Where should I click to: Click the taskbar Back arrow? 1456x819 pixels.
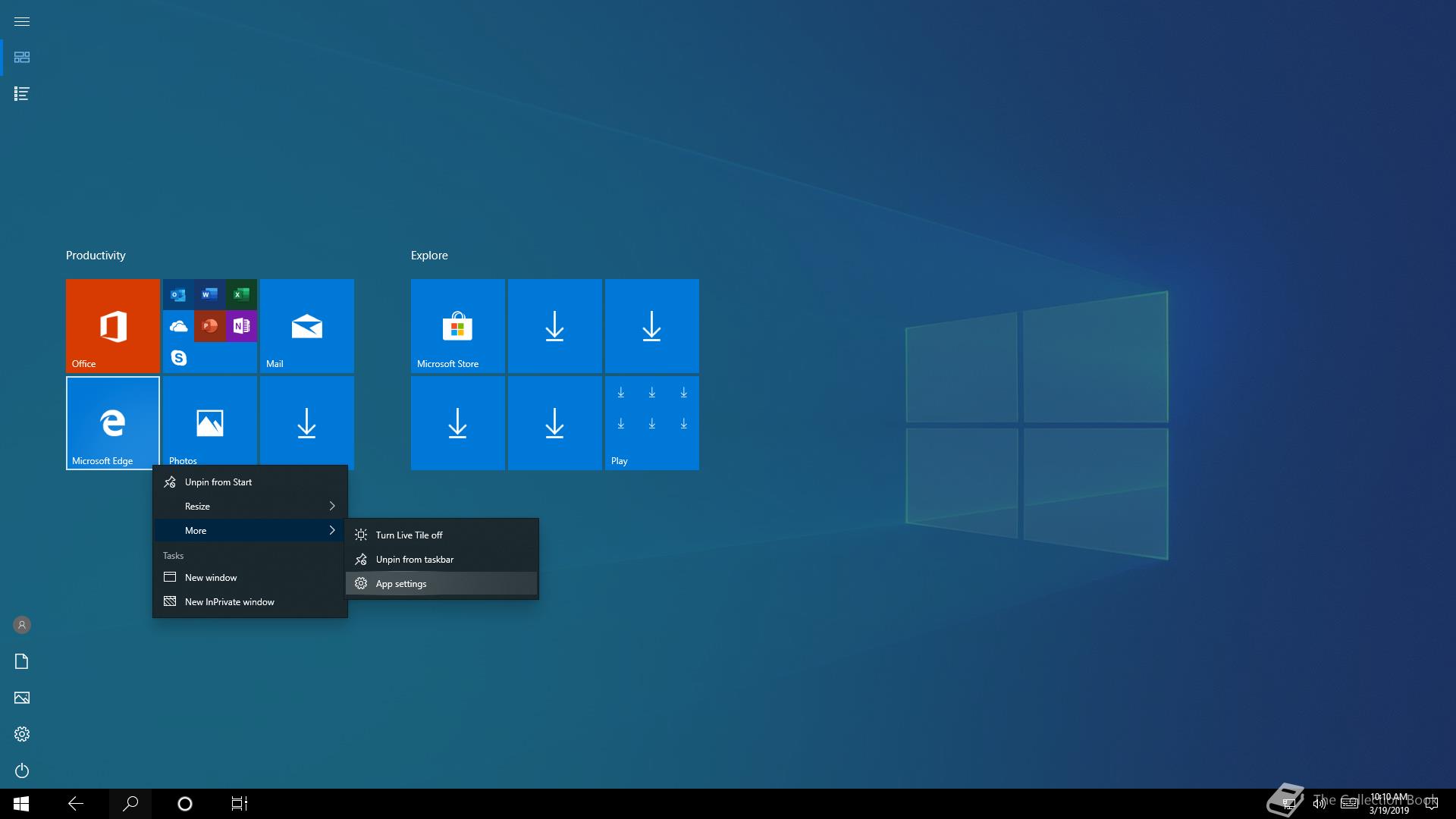(x=76, y=804)
